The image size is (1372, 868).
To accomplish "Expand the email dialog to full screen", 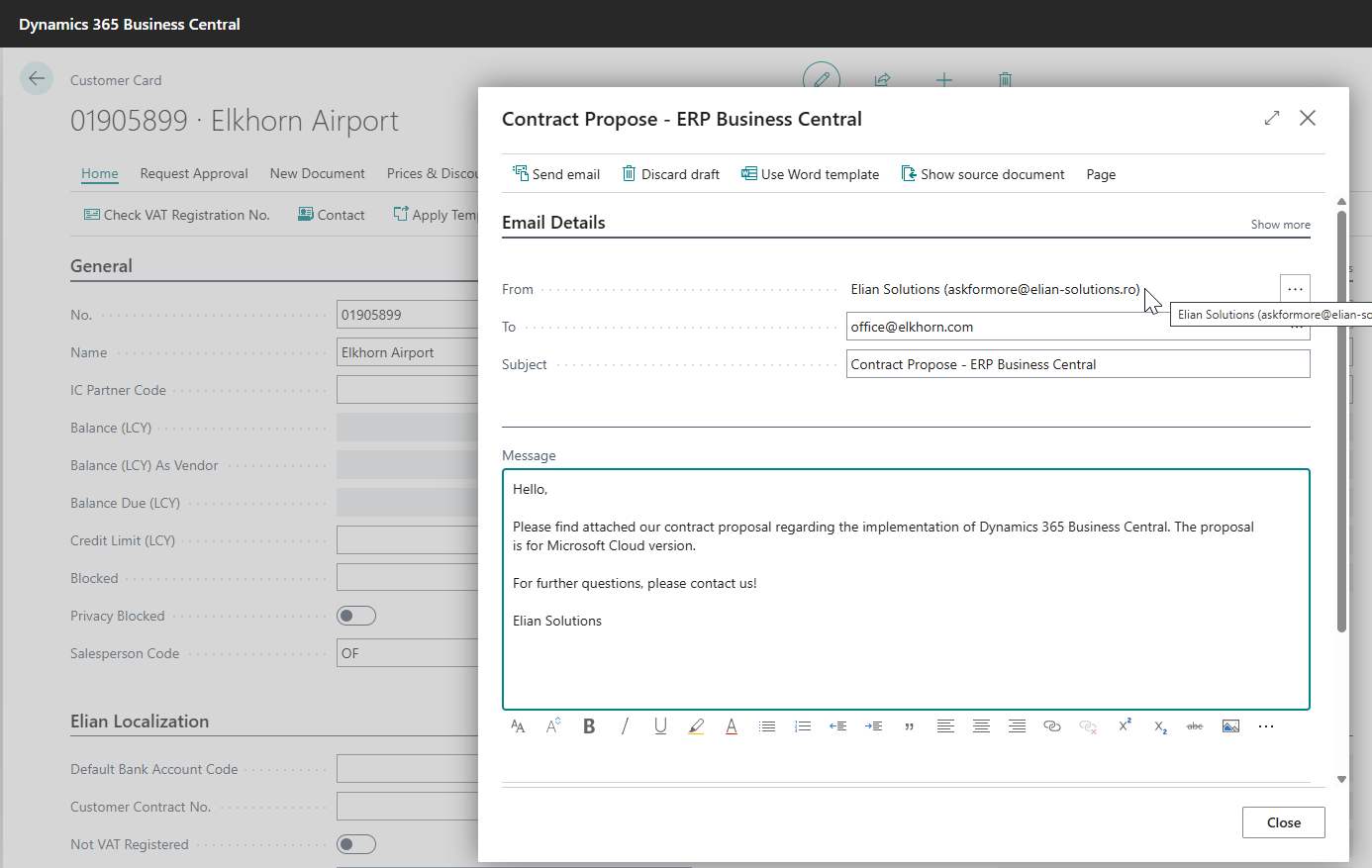I will click(x=1272, y=118).
